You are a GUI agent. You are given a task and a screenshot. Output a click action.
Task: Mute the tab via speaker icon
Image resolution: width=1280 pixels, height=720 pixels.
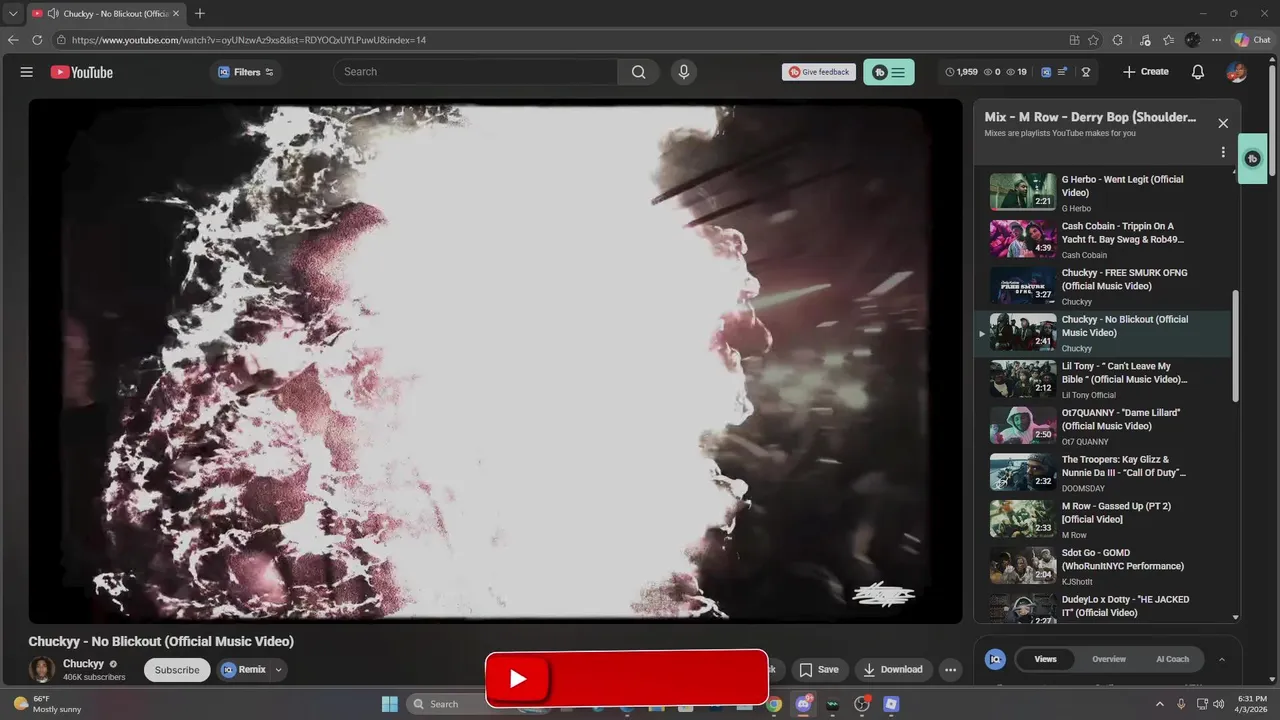[52, 13]
